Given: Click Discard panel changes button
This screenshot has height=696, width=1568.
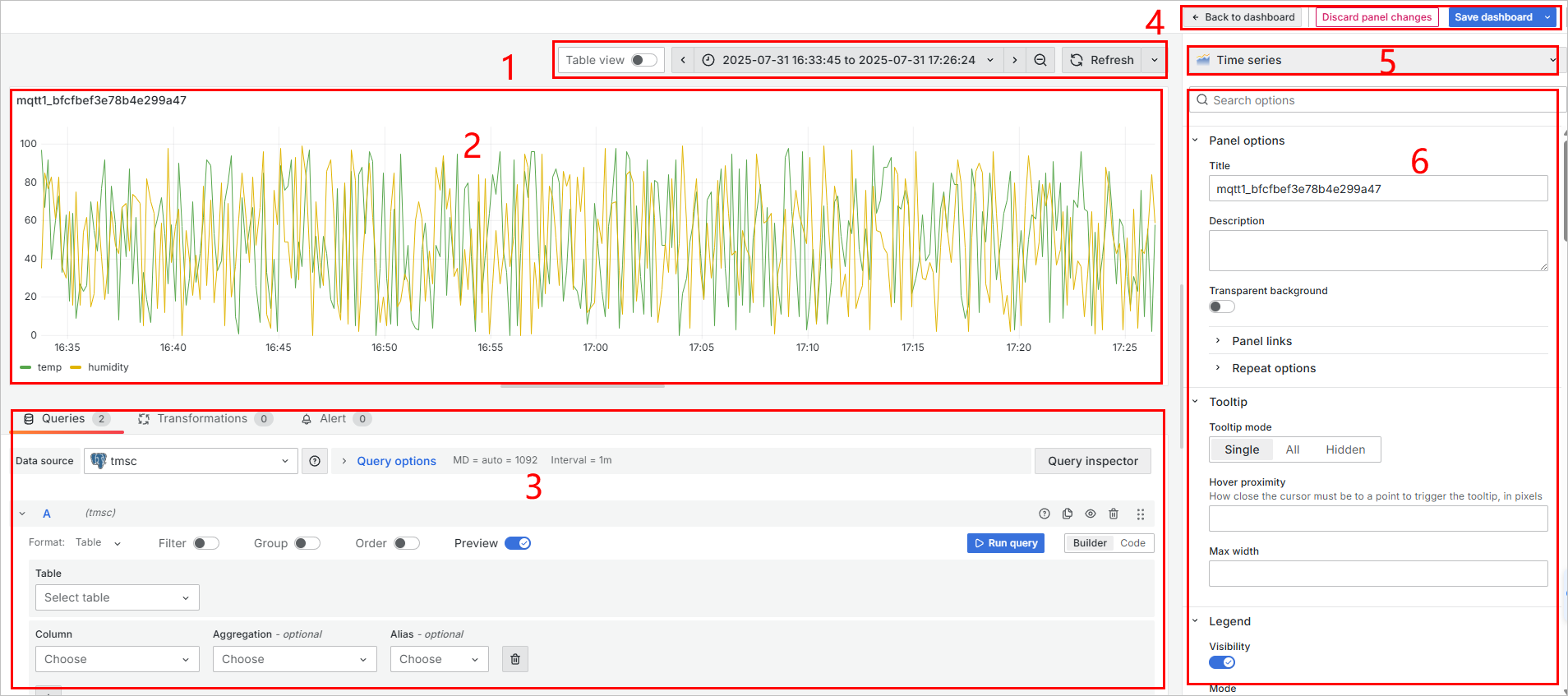Looking at the screenshot, I should [1377, 17].
